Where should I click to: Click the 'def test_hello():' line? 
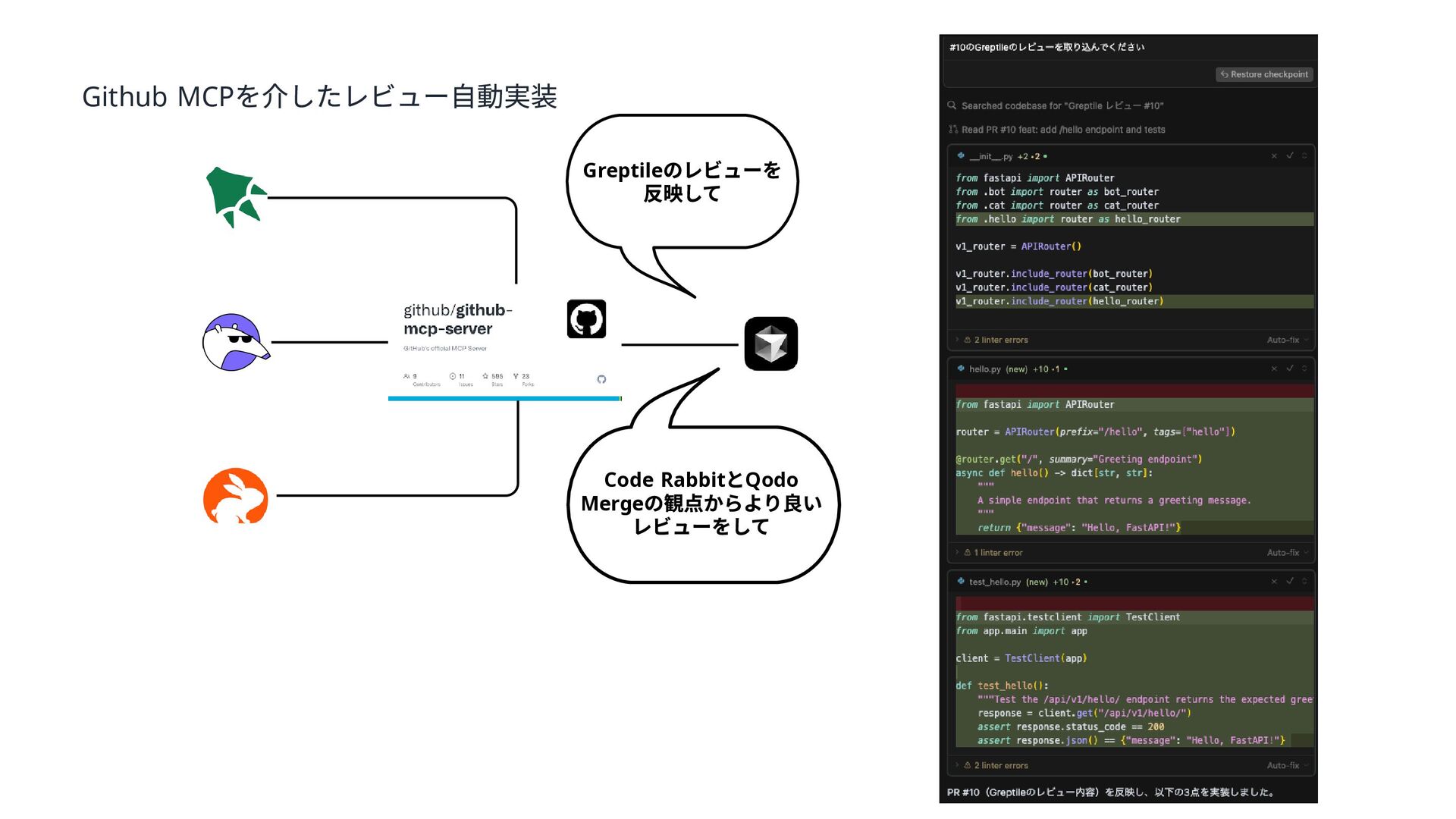[1002, 686]
